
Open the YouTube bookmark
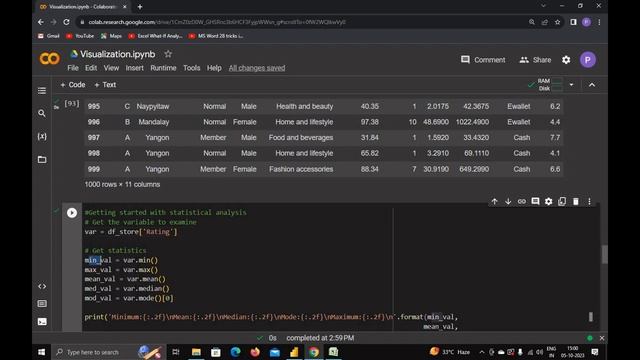click(x=80, y=36)
